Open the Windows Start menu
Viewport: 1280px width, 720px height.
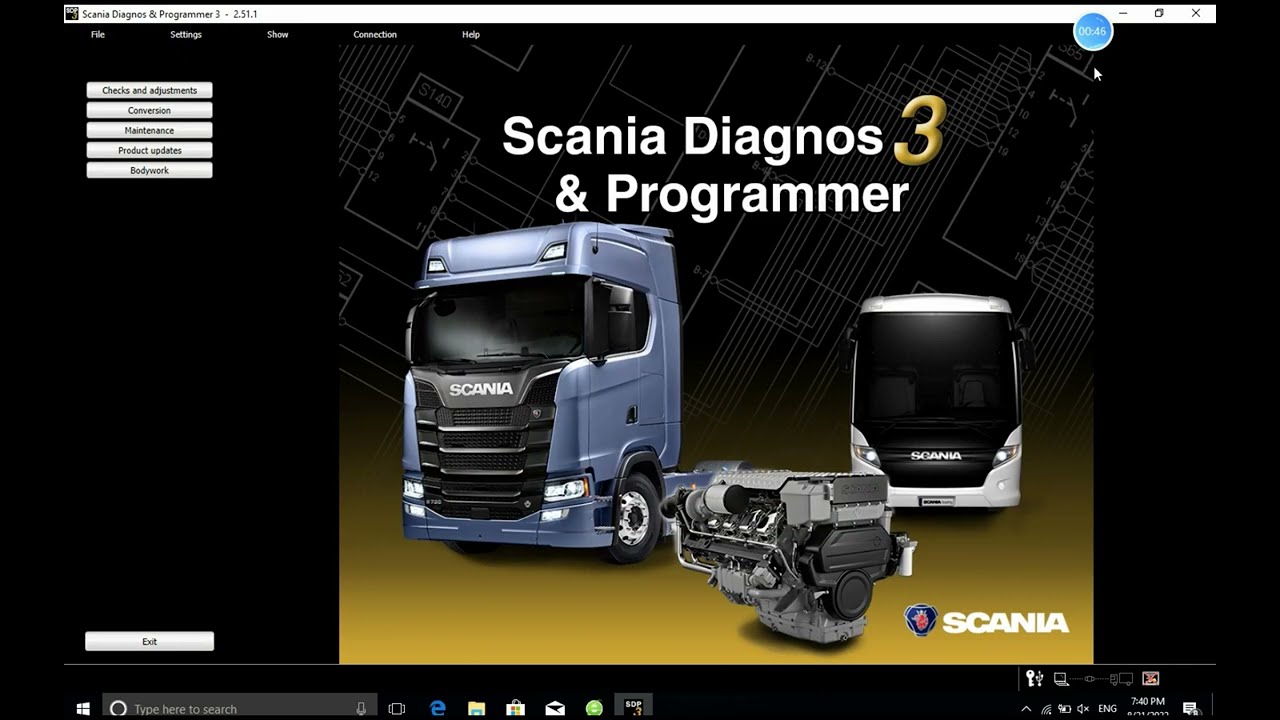coord(83,708)
